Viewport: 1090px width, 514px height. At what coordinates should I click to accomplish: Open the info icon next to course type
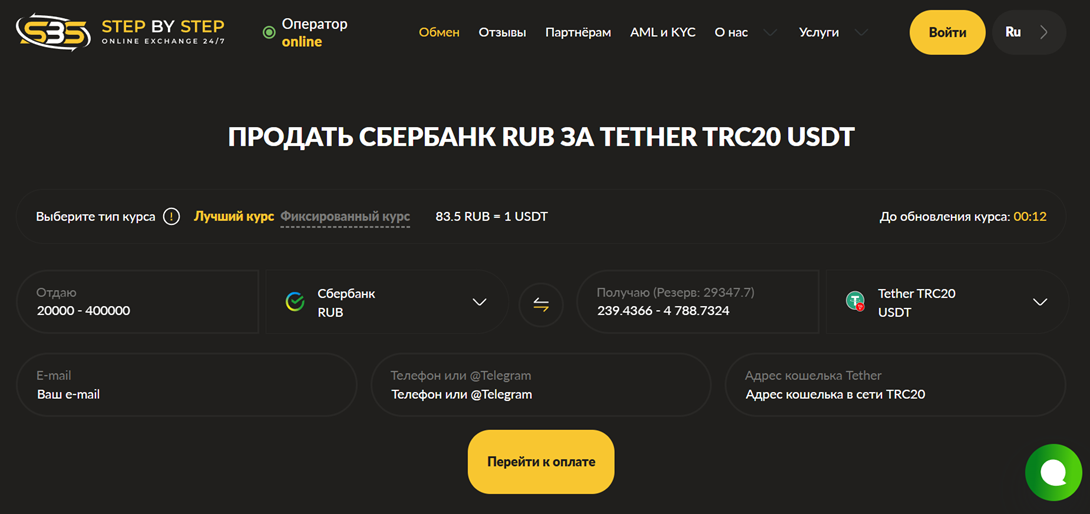pos(172,216)
